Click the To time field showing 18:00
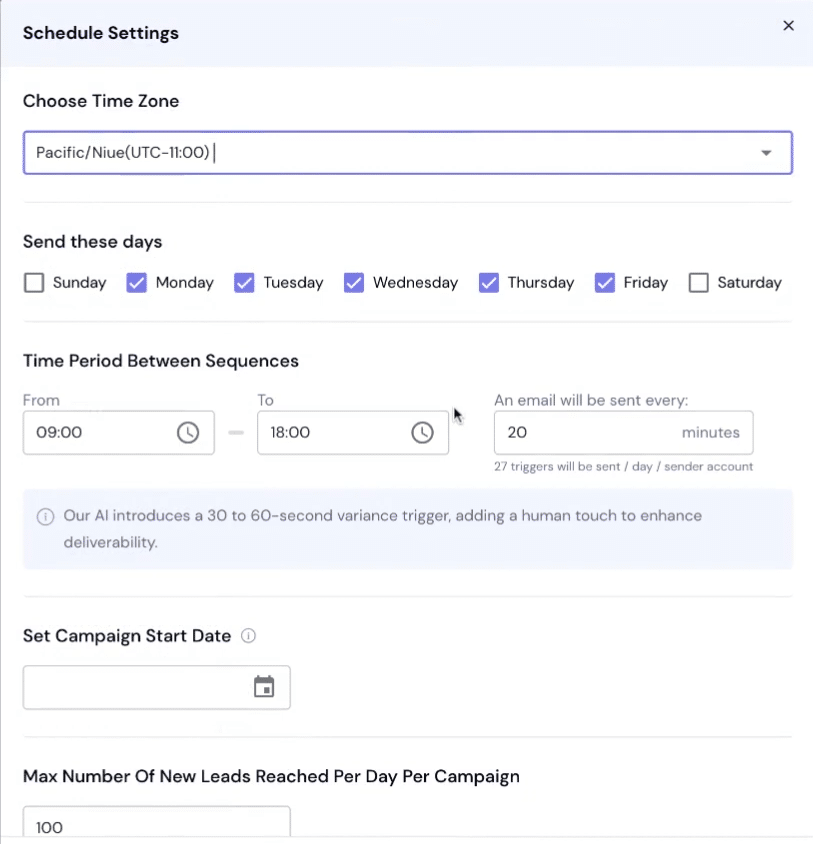The width and height of the screenshot is (813, 844). [x=353, y=433]
